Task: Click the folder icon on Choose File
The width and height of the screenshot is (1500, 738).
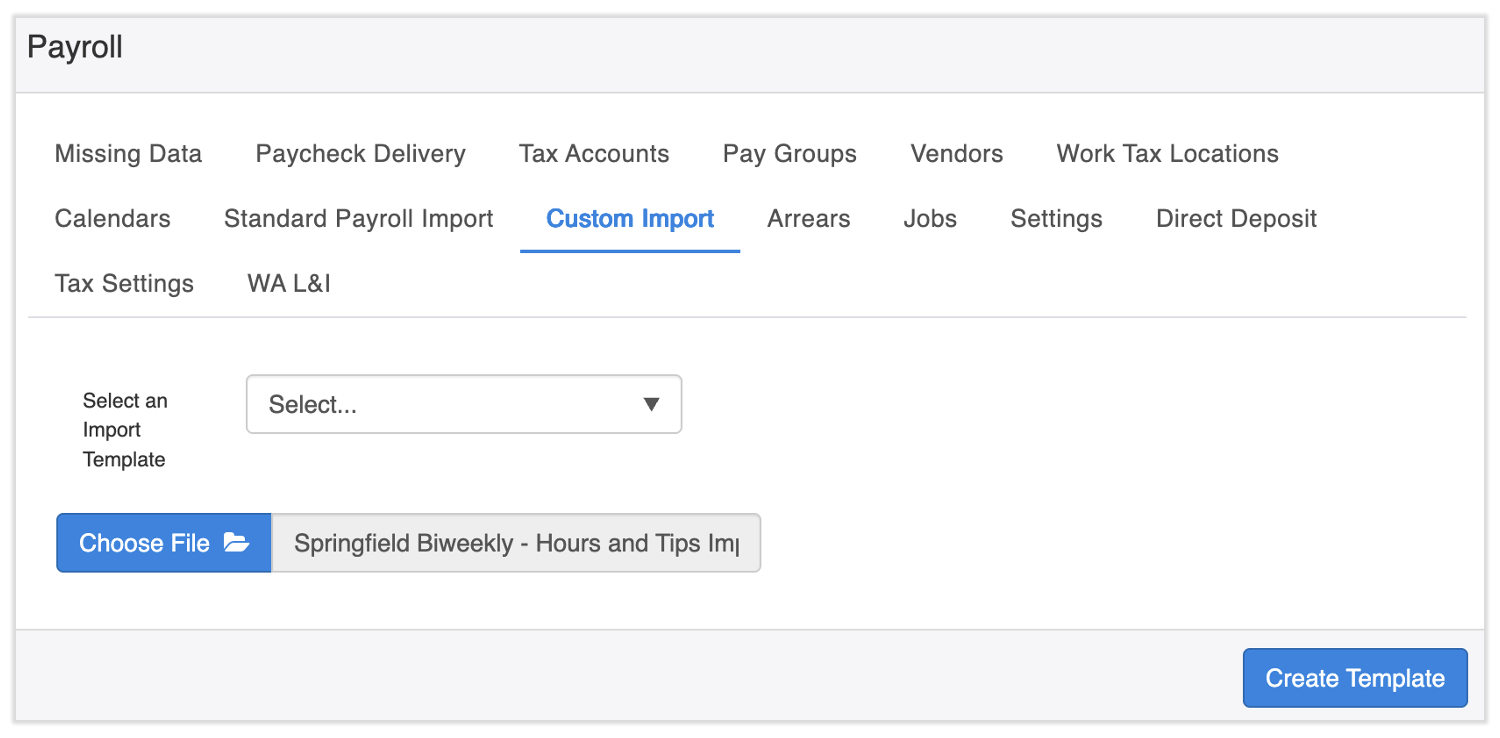Action: 236,543
